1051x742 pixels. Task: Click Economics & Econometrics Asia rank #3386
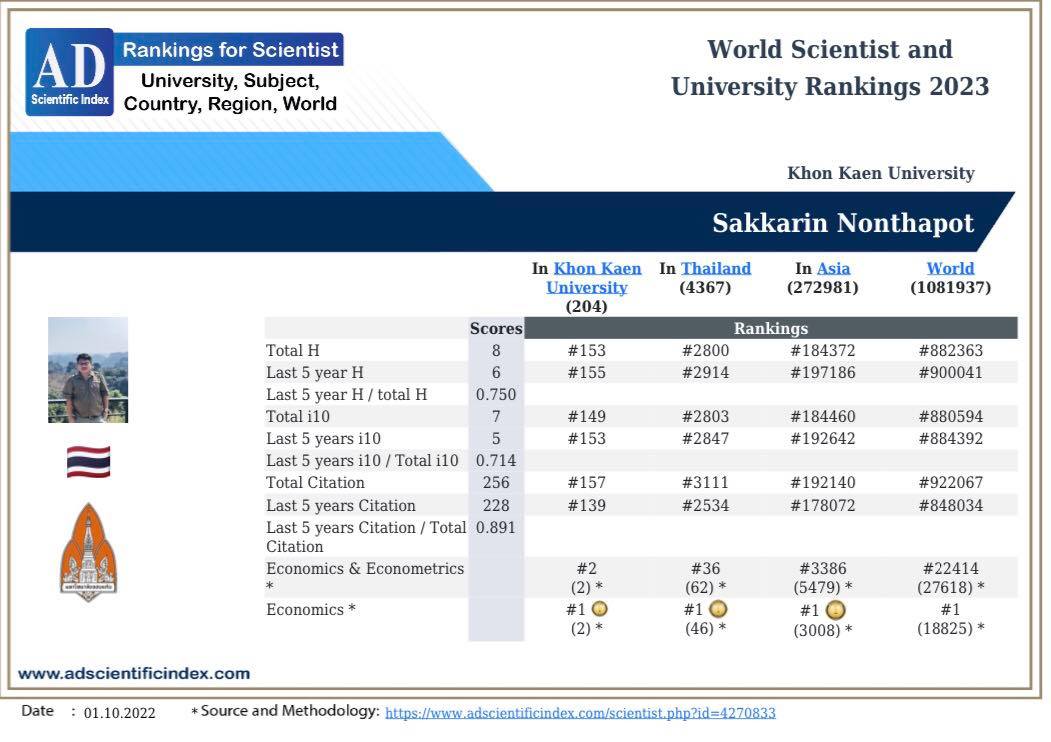[823, 568]
